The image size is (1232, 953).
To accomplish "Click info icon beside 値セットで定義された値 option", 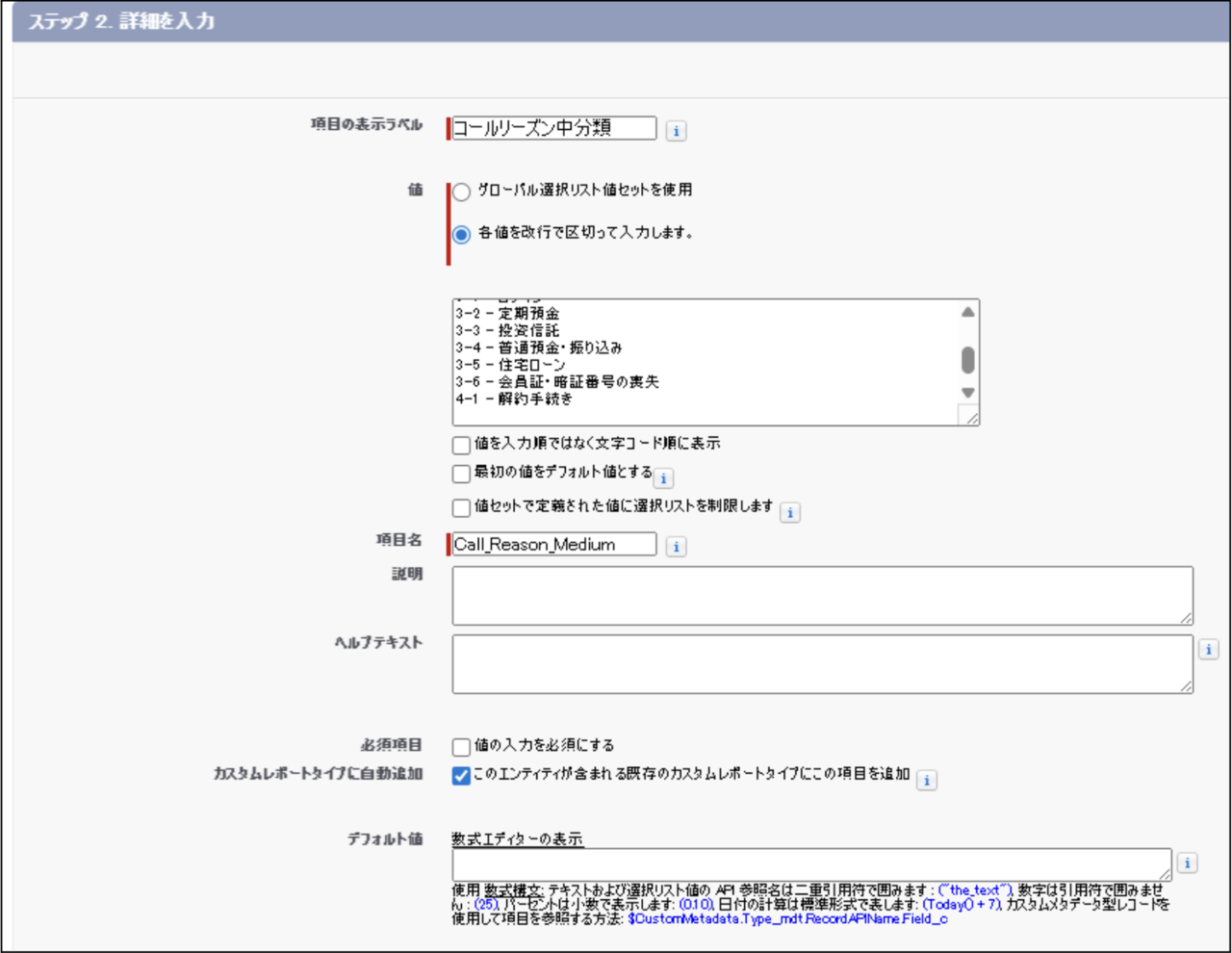I will [789, 513].
